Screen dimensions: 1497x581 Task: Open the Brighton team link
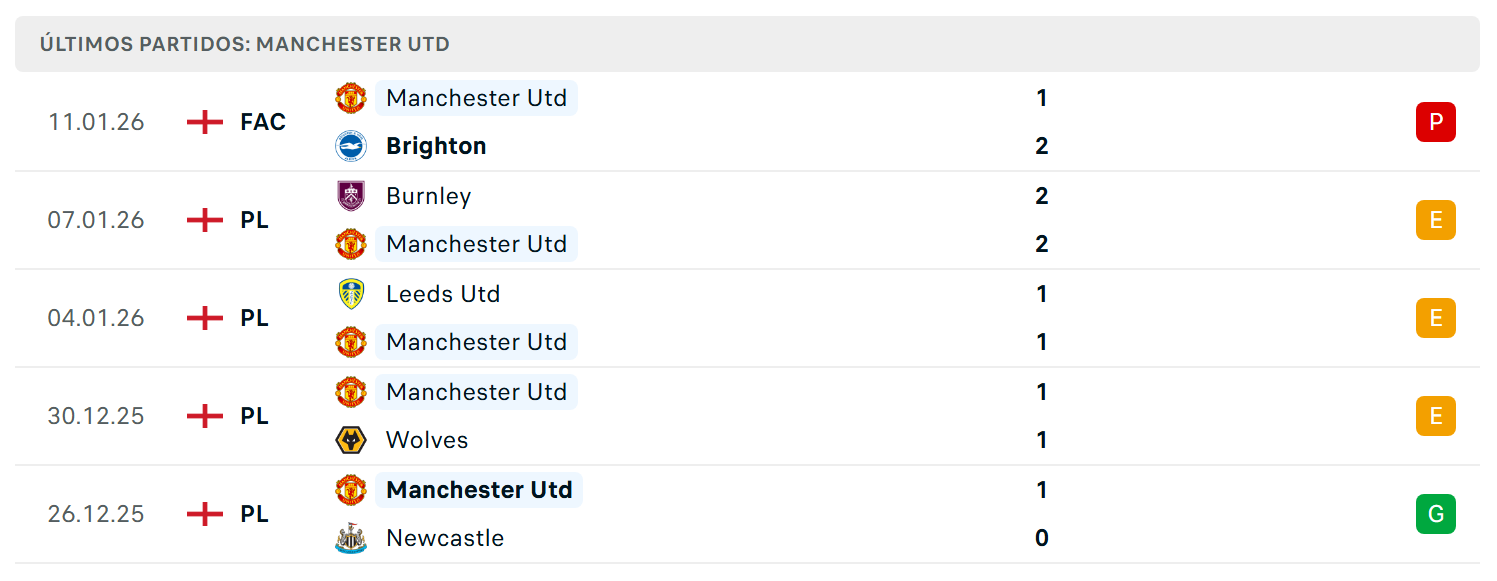(436, 146)
